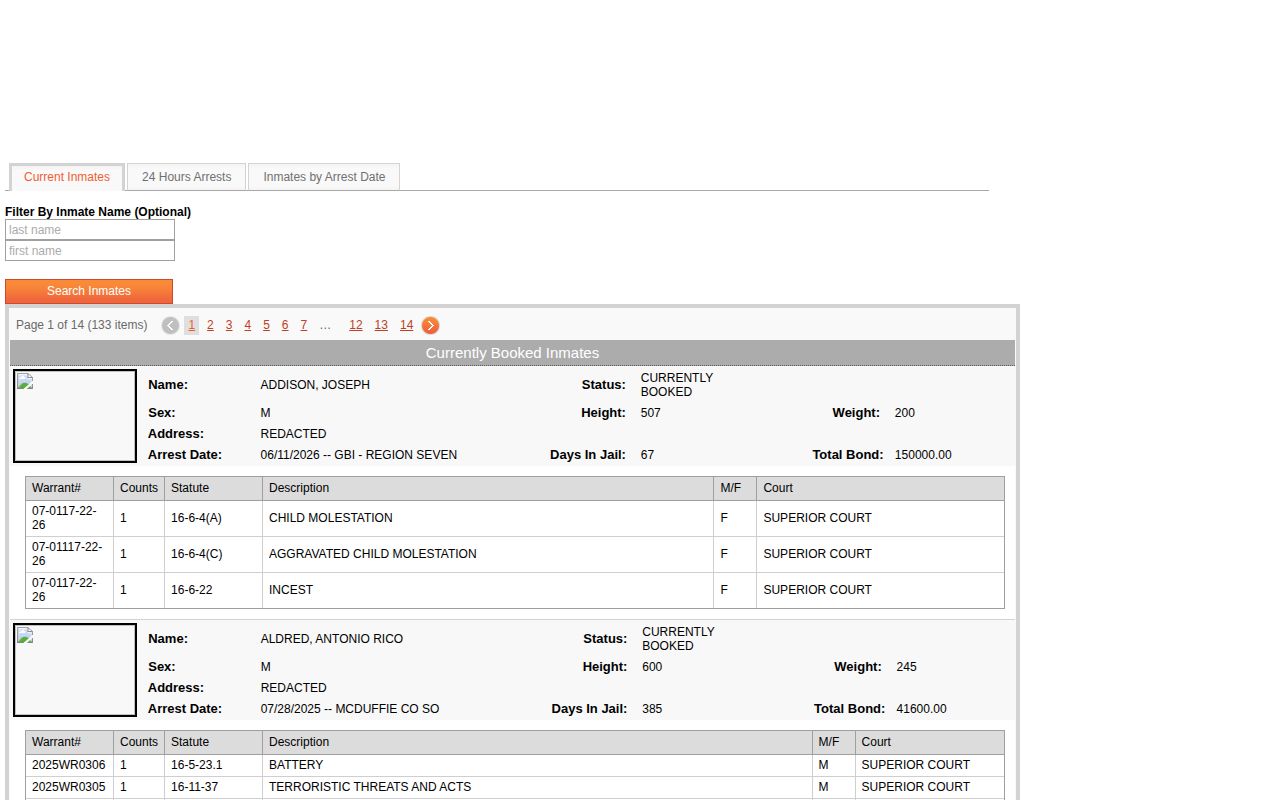Click the AGGRAVATED CHILD MOLESTATION description cell
Image resolution: width=1280 pixels, height=800 pixels.
[x=488, y=554]
